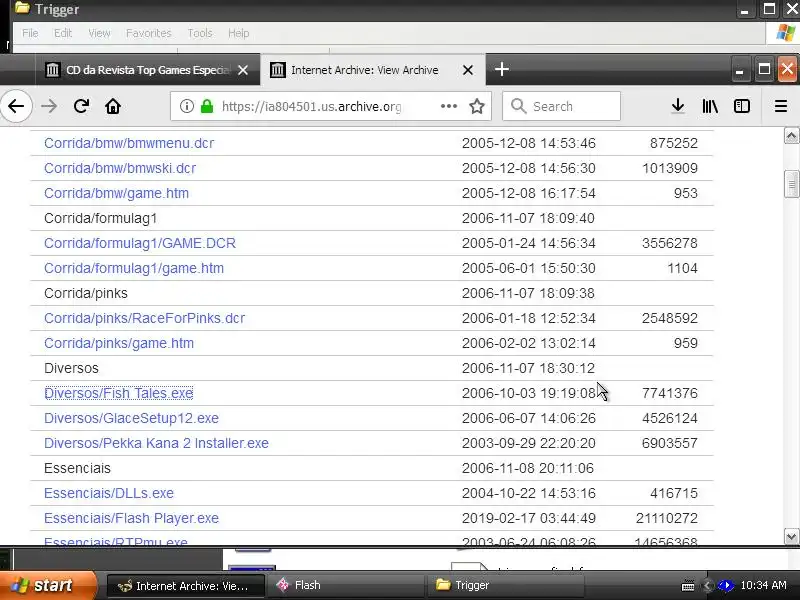Switch to Flash taskbar button
This screenshot has width=800, height=600.
pos(345,585)
